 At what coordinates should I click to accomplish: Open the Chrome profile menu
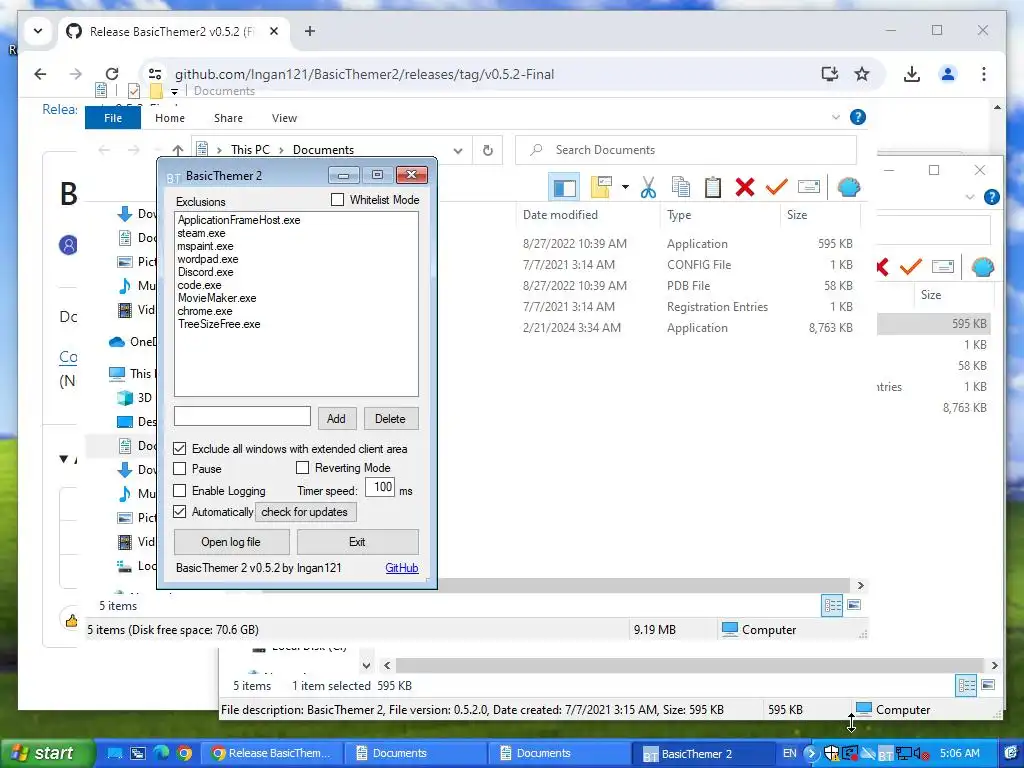point(948,74)
